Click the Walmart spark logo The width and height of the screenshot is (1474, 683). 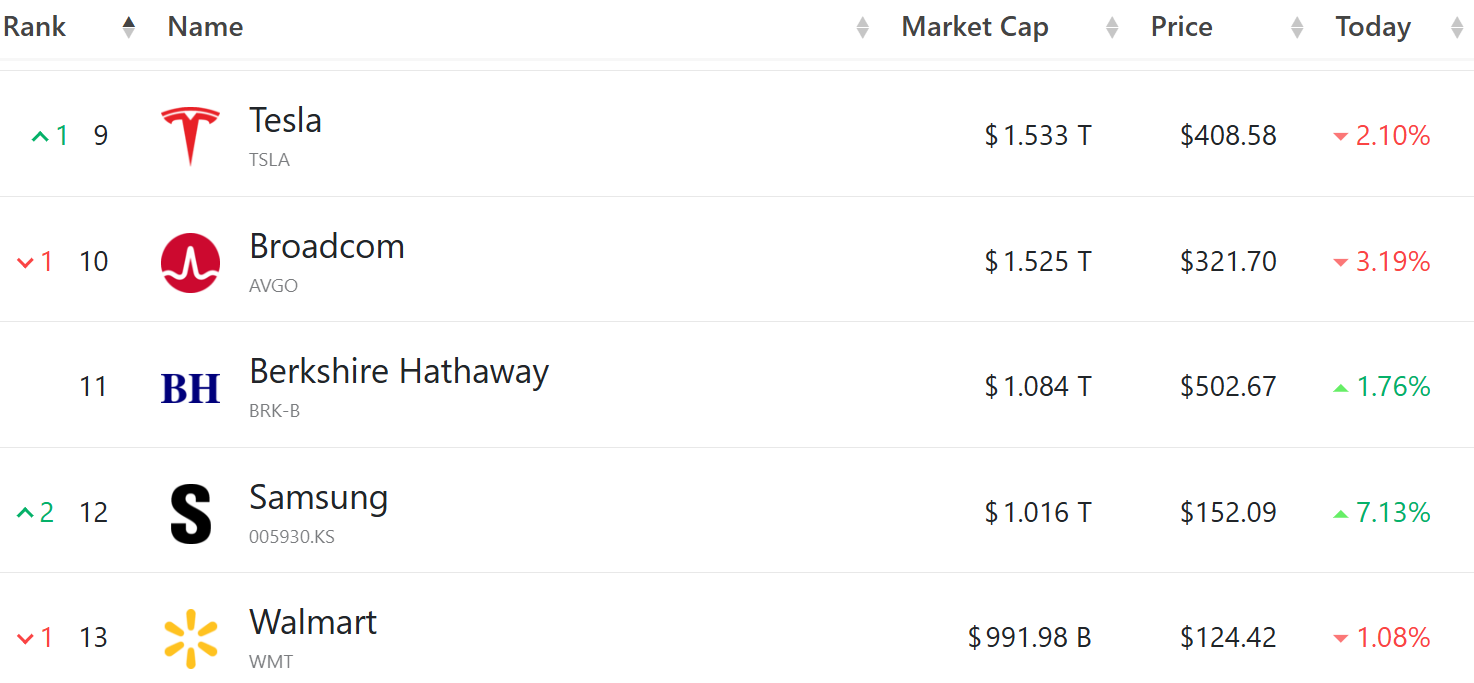coord(190,639)
